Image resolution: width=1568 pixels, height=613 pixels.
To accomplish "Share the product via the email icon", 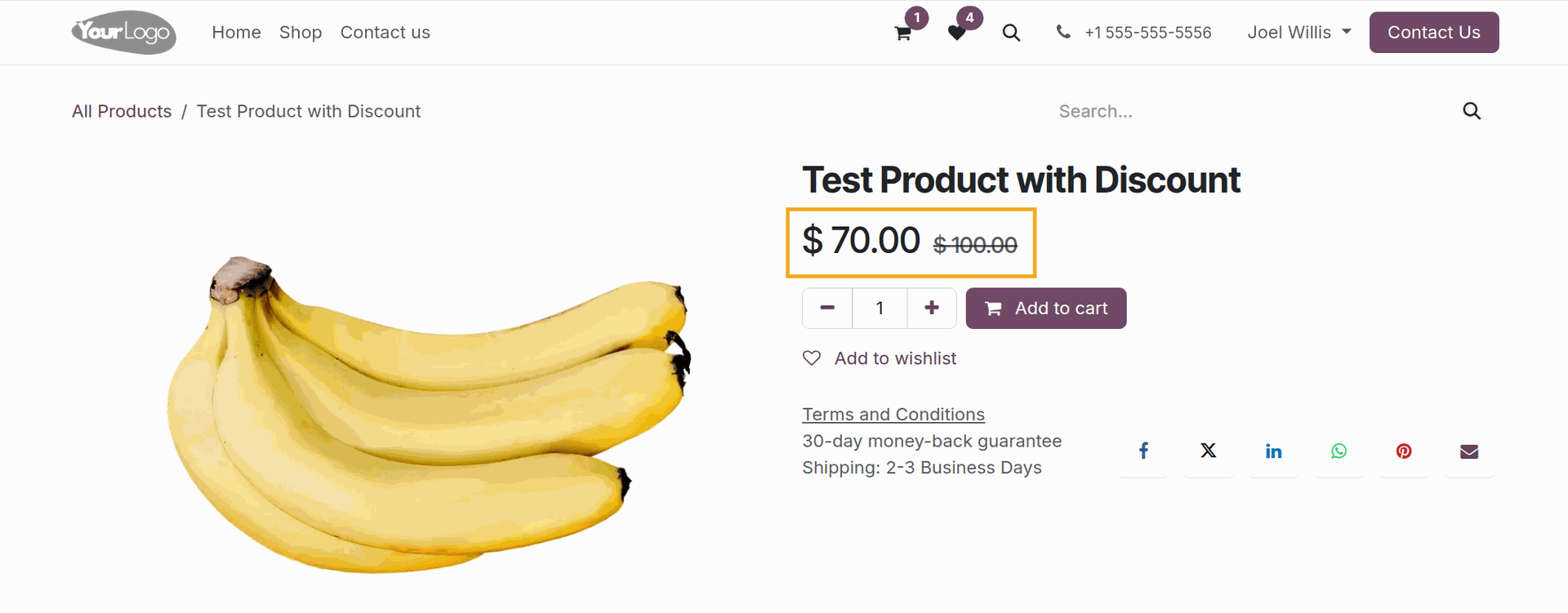I will (x=1468, y=450).
